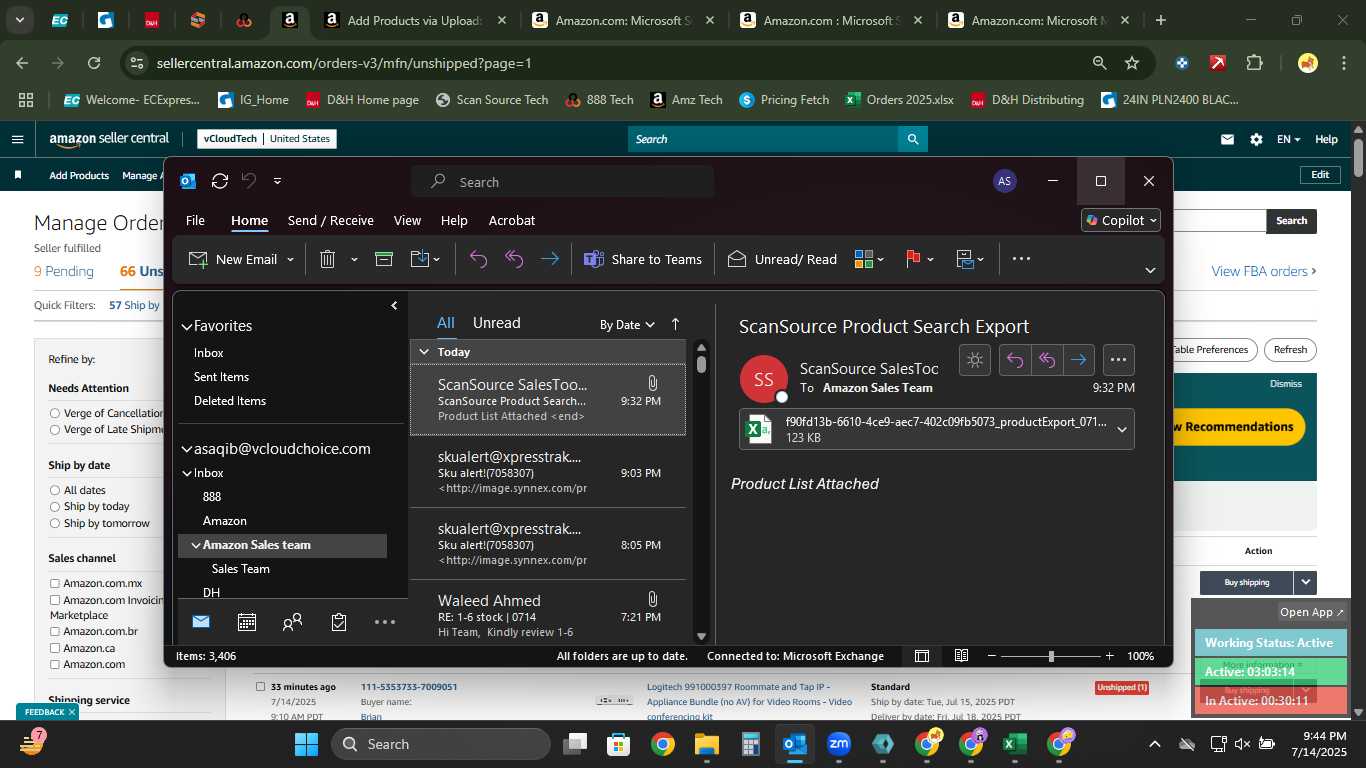Open the View tab in Outlook
Screen dimensions: 1366x768
click(x=407, y=220)
